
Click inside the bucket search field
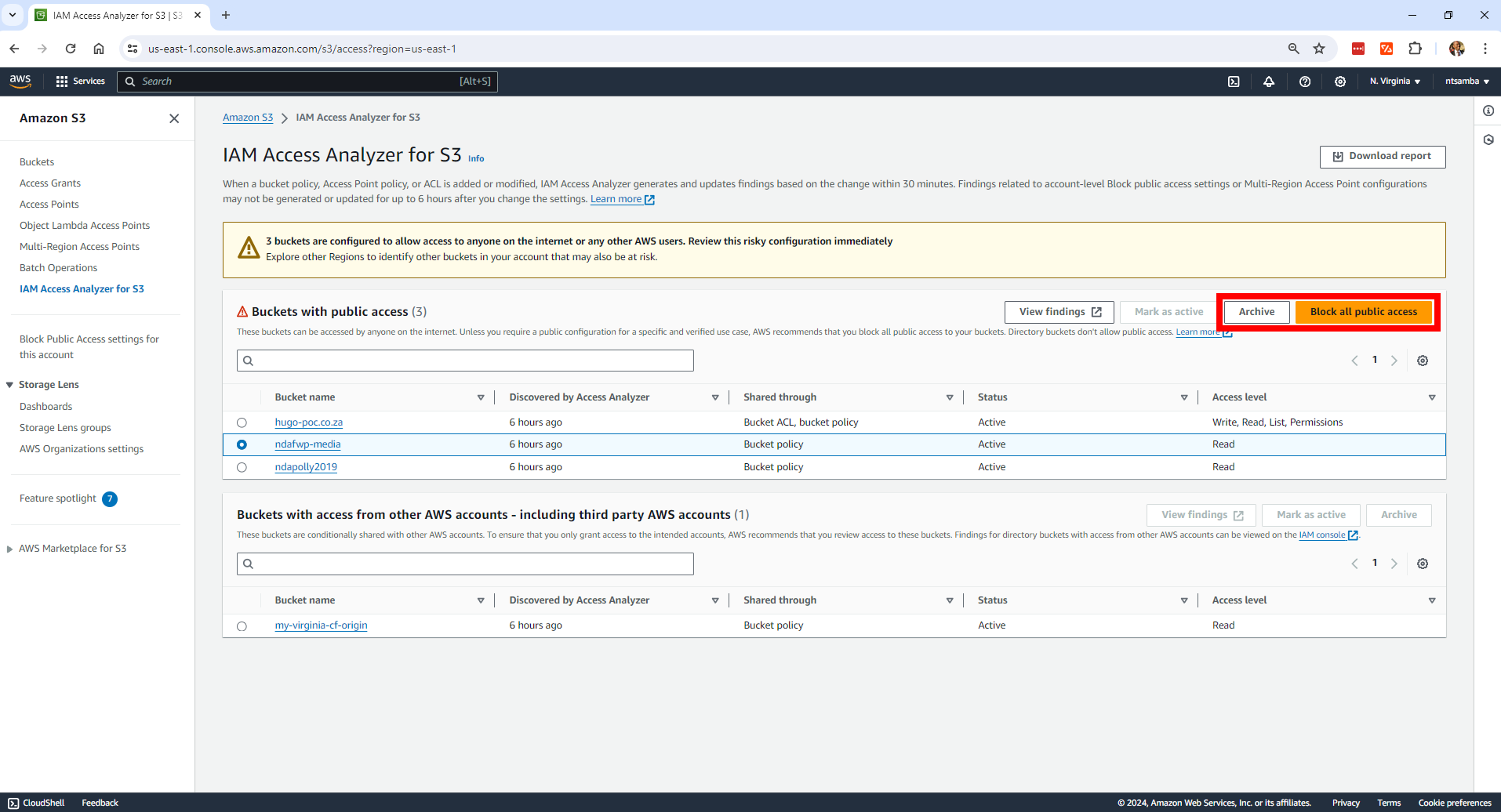pyautogui.click(x=465, y=360)
